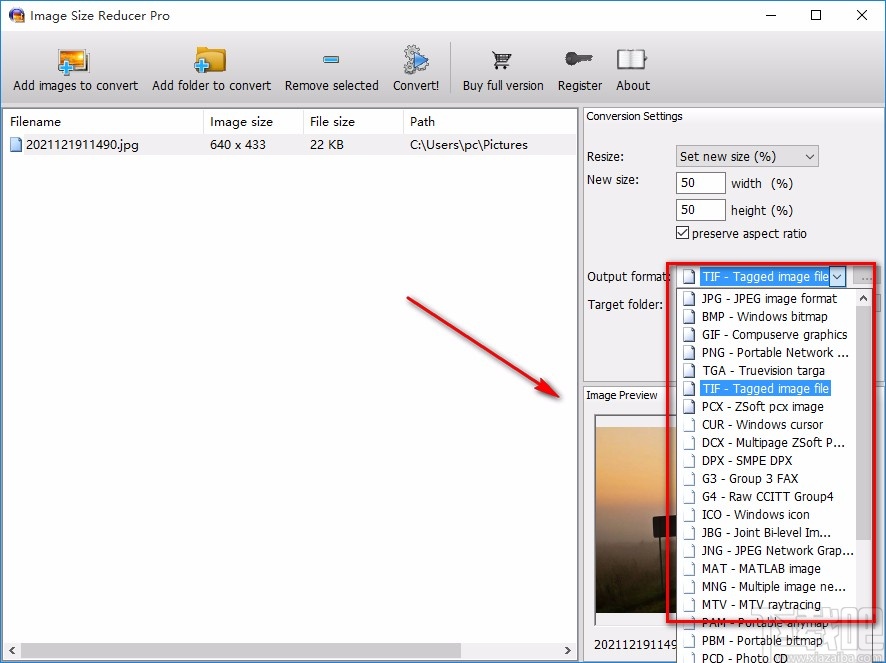Click the height percentage input field
The width and height of the screenshot is (886, 663).
click(701, 211)
